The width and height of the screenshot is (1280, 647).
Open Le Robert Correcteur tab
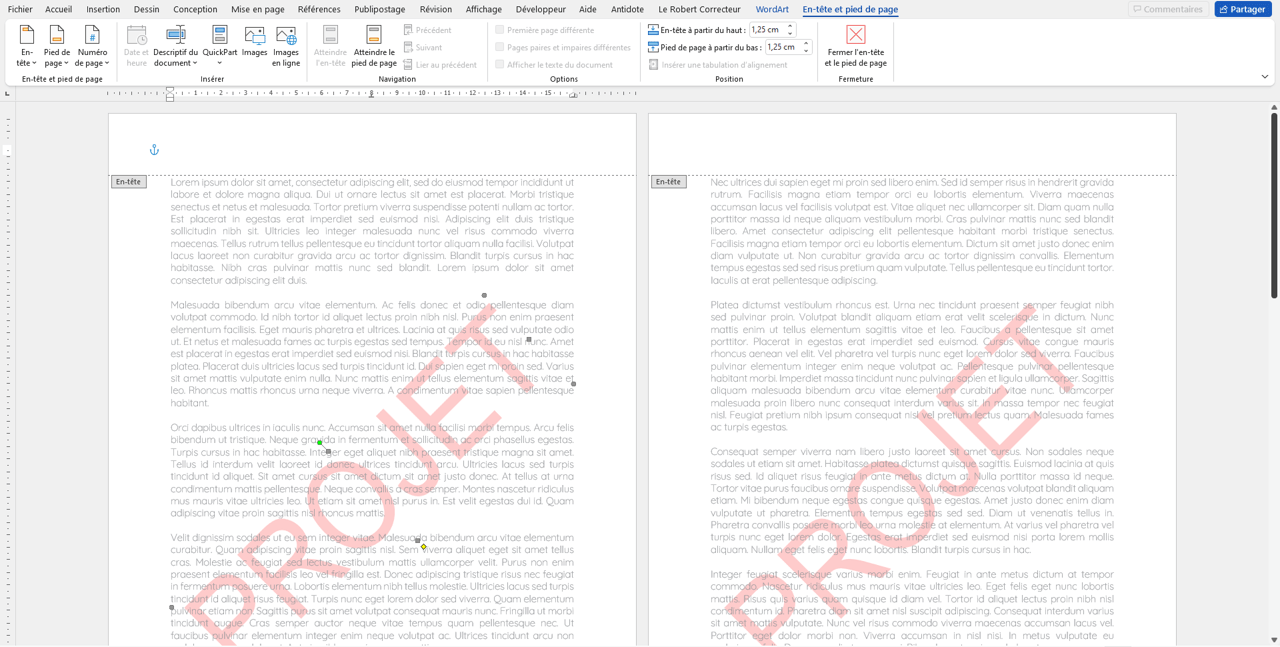[x=699, y=9]
